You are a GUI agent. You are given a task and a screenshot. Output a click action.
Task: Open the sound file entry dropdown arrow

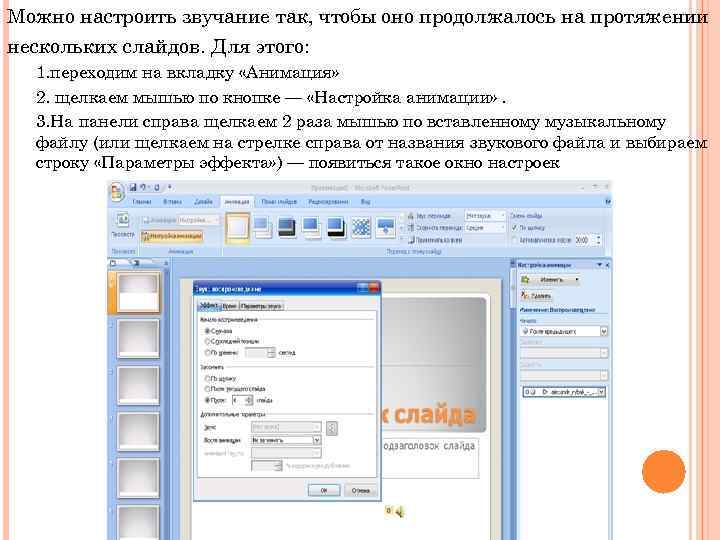(x=601, y=392)
